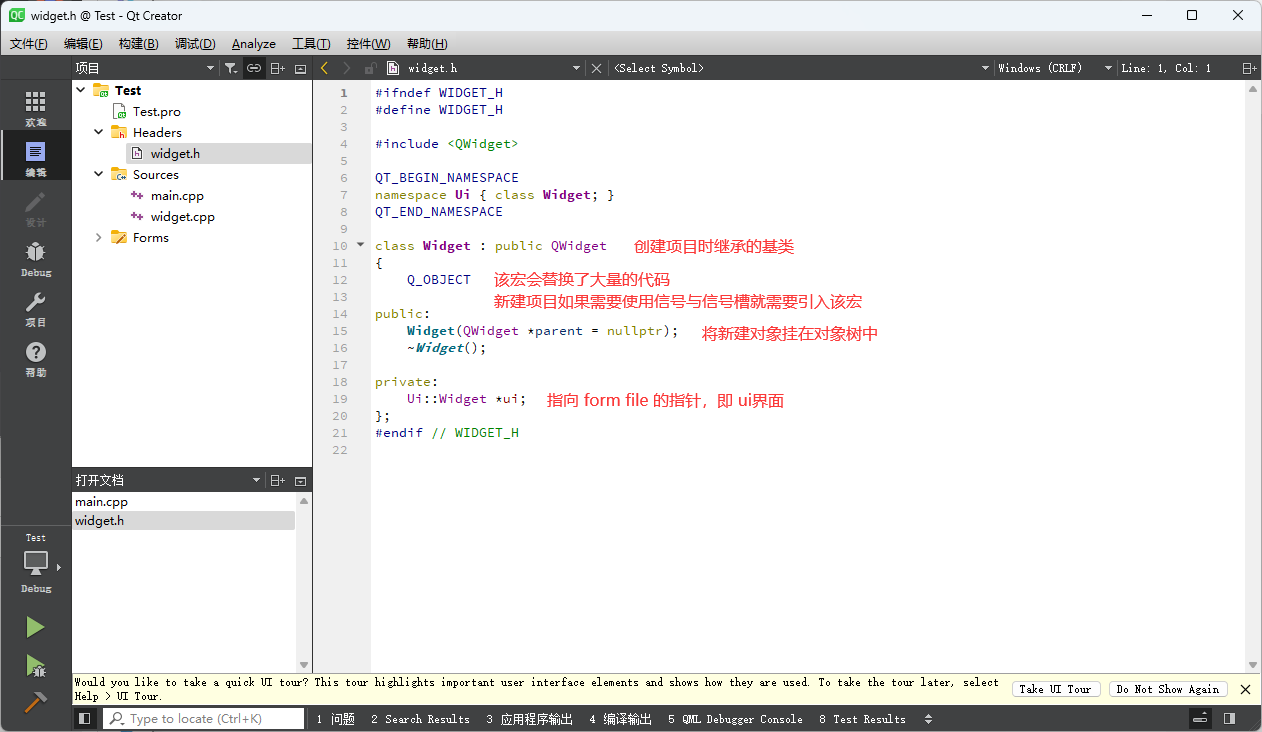Toggle synchronize with editor link icon
1262x732 pixels.
[x=254, y=68]
